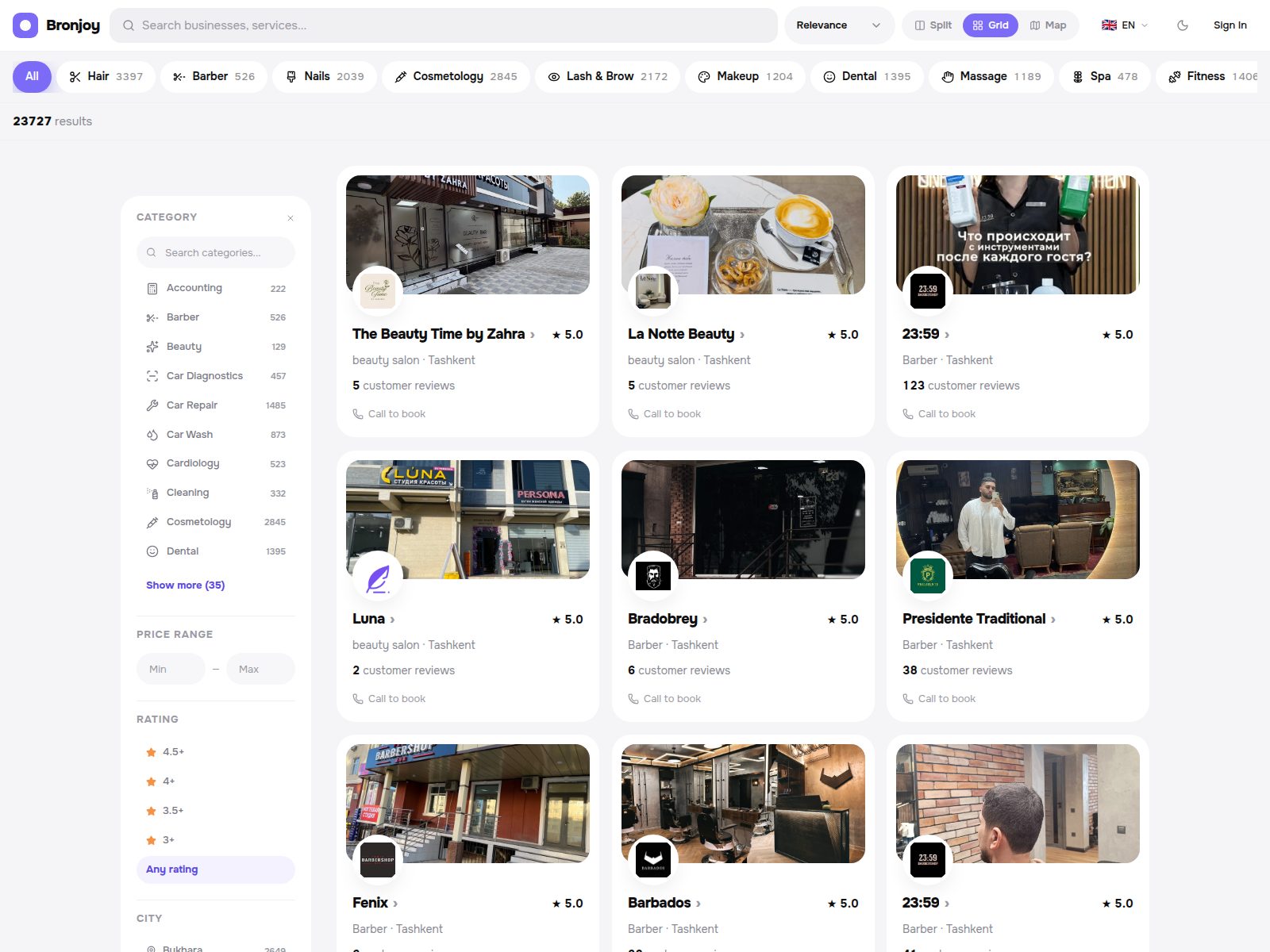Screen dimensions: 1270x952
Task: Click the Barbados logo avatar
Action: [653, 861]
